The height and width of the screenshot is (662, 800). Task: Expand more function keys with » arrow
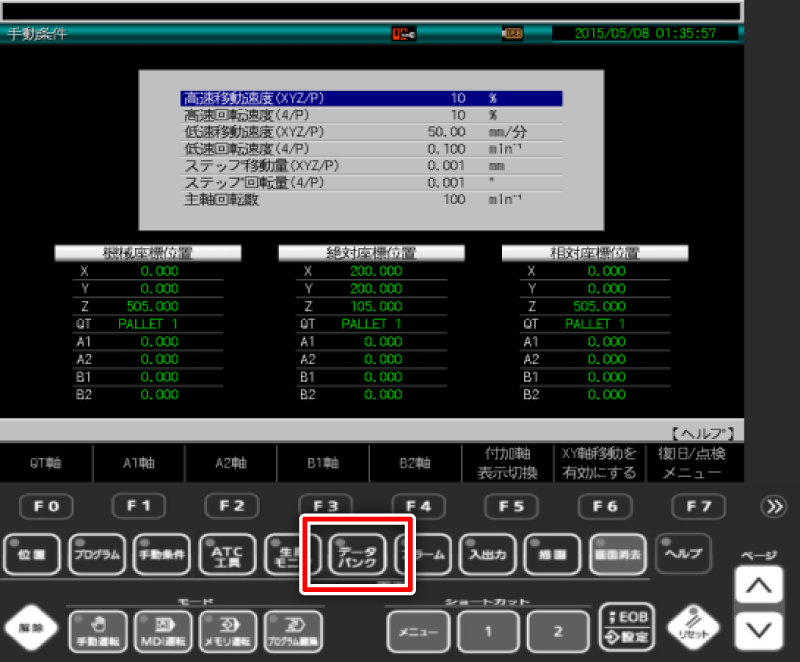[x=775, y=507]
